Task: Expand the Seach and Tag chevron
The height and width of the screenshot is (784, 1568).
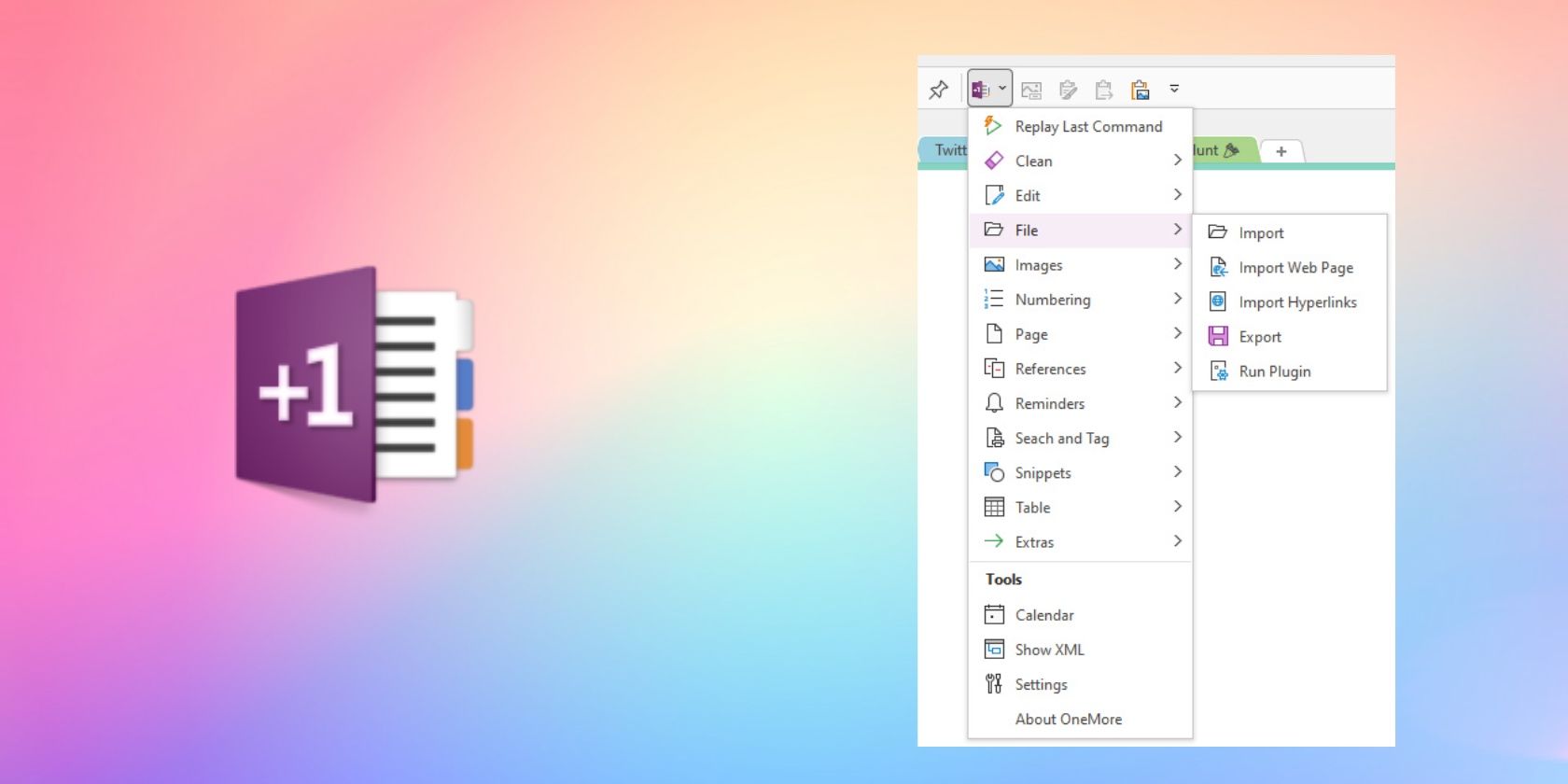Action: pos(1178,437)
